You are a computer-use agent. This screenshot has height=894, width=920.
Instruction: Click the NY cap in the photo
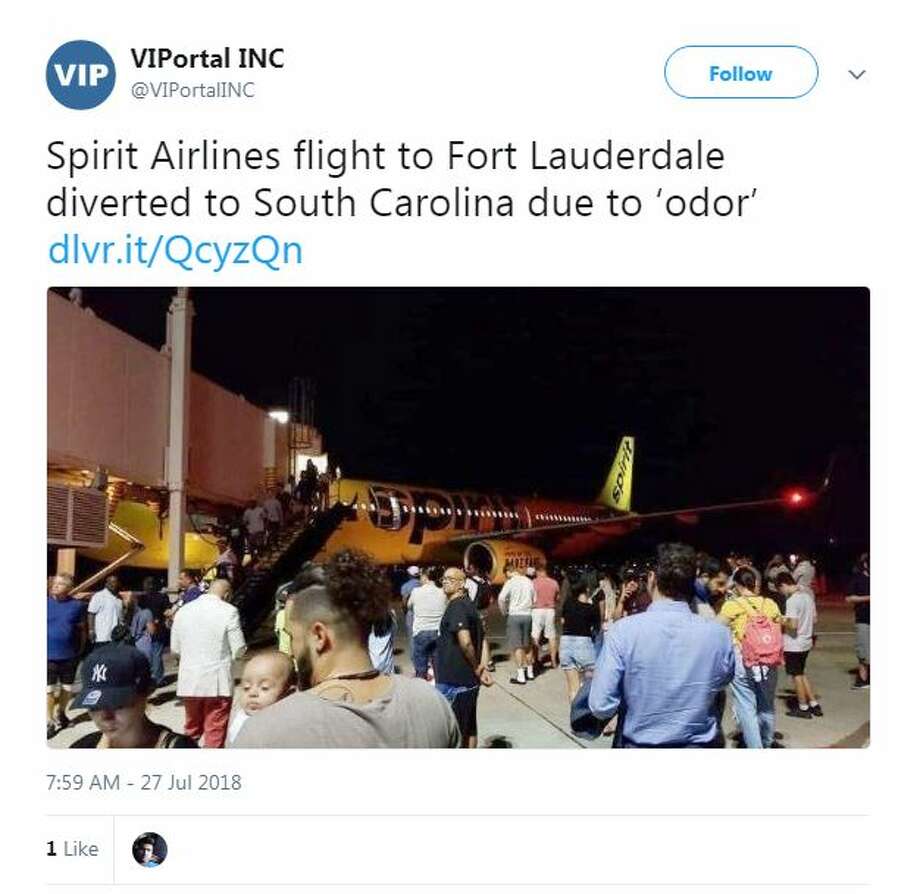click(110, 676)
